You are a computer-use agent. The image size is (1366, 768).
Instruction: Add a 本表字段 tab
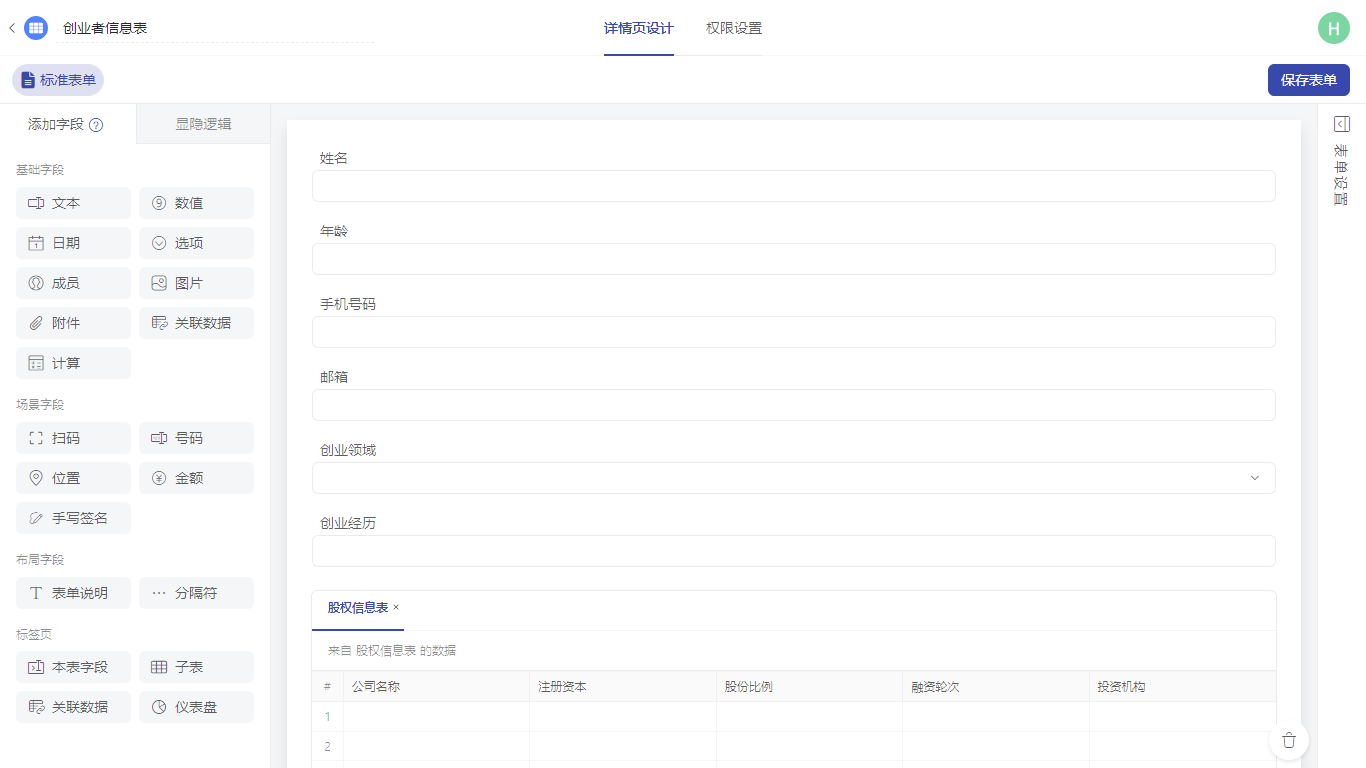(73, 667)
